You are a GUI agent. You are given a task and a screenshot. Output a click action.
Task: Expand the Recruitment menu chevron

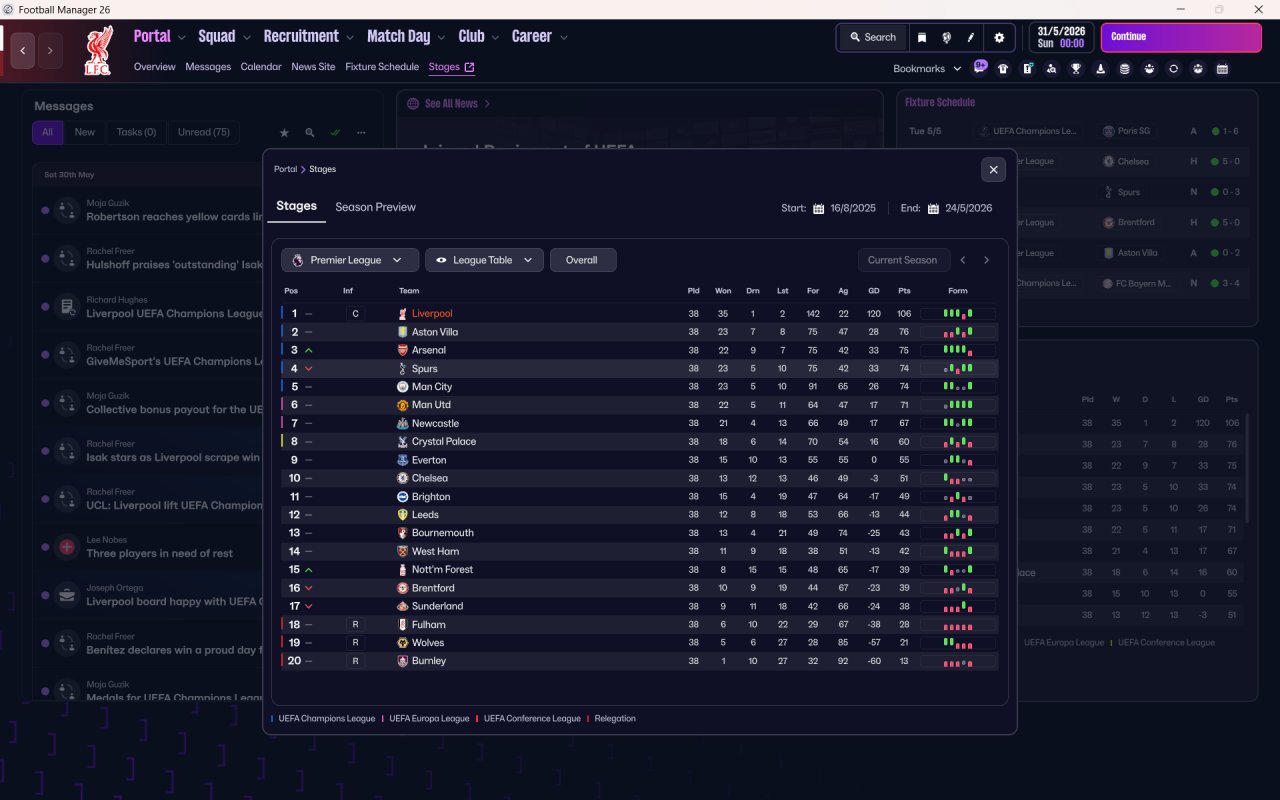350,38
